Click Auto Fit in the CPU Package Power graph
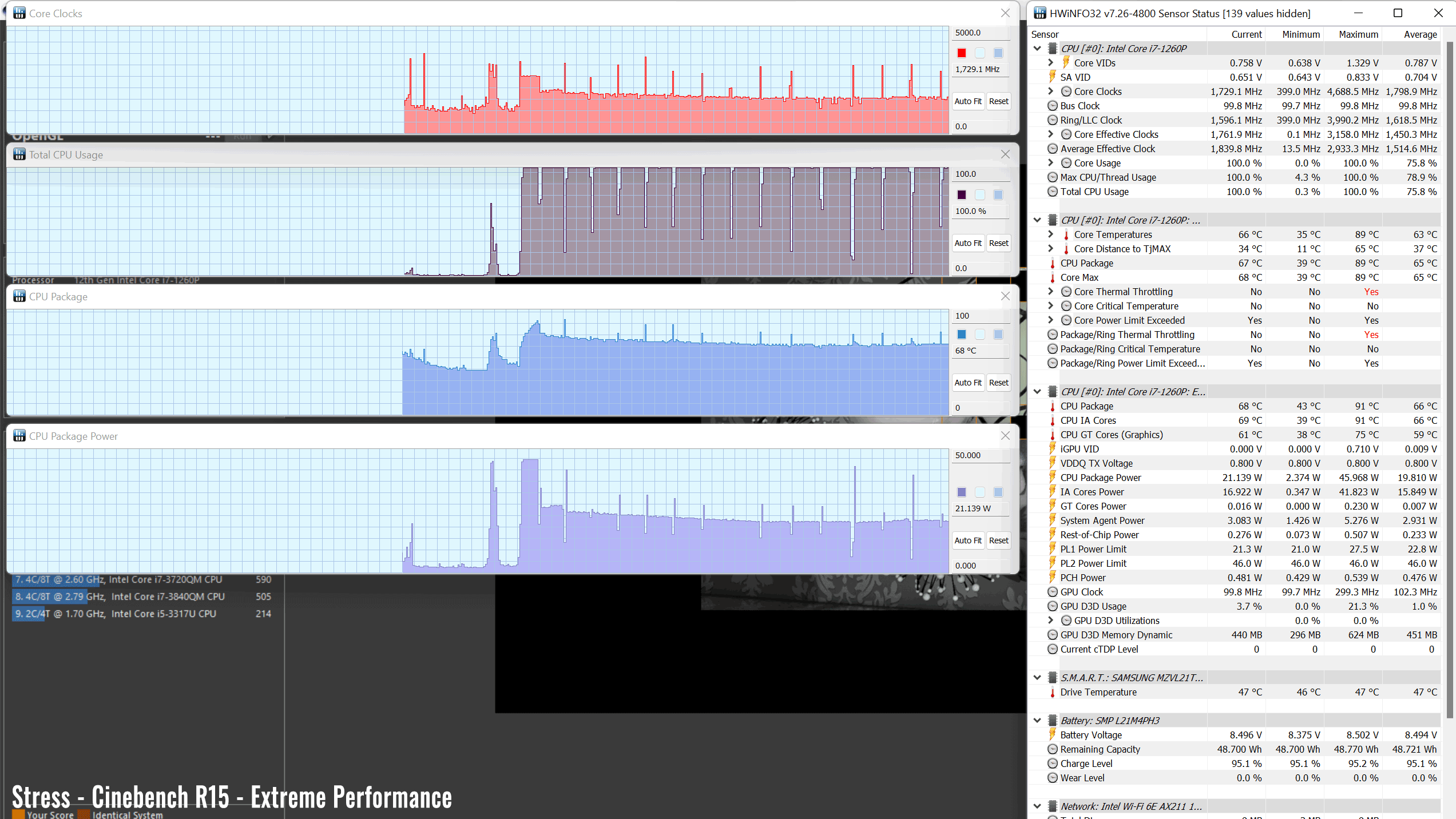This screenshot has width=1456, height=819. 968,540
